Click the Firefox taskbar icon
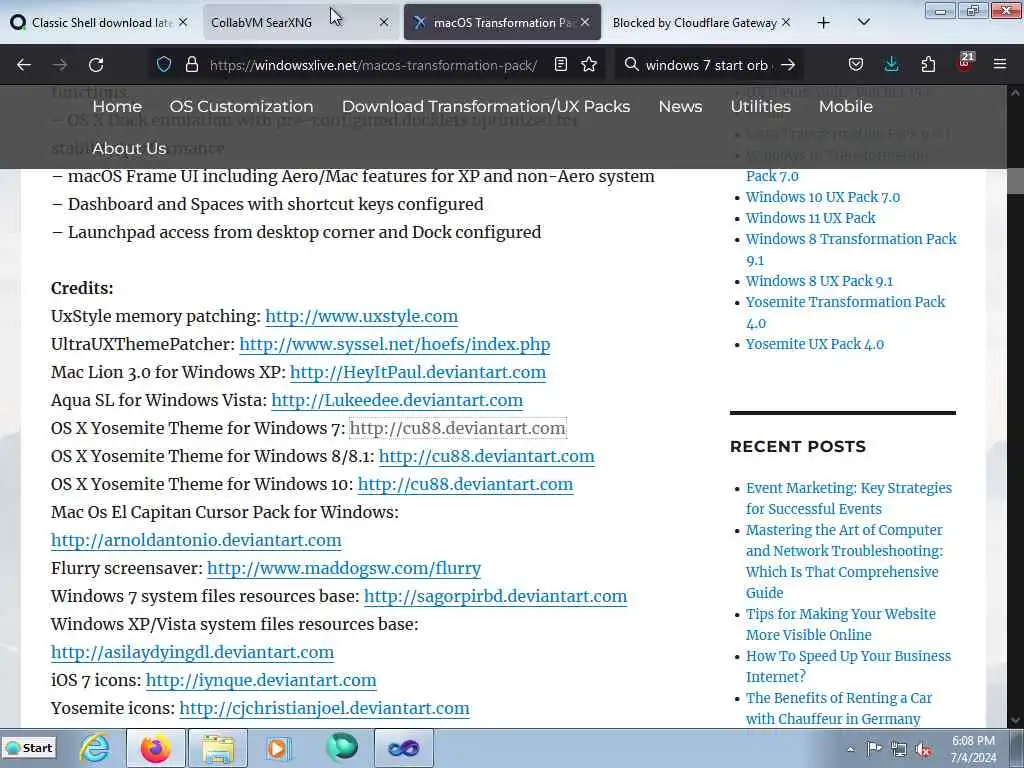The image size is (1024, 768). tap(155, 748)
